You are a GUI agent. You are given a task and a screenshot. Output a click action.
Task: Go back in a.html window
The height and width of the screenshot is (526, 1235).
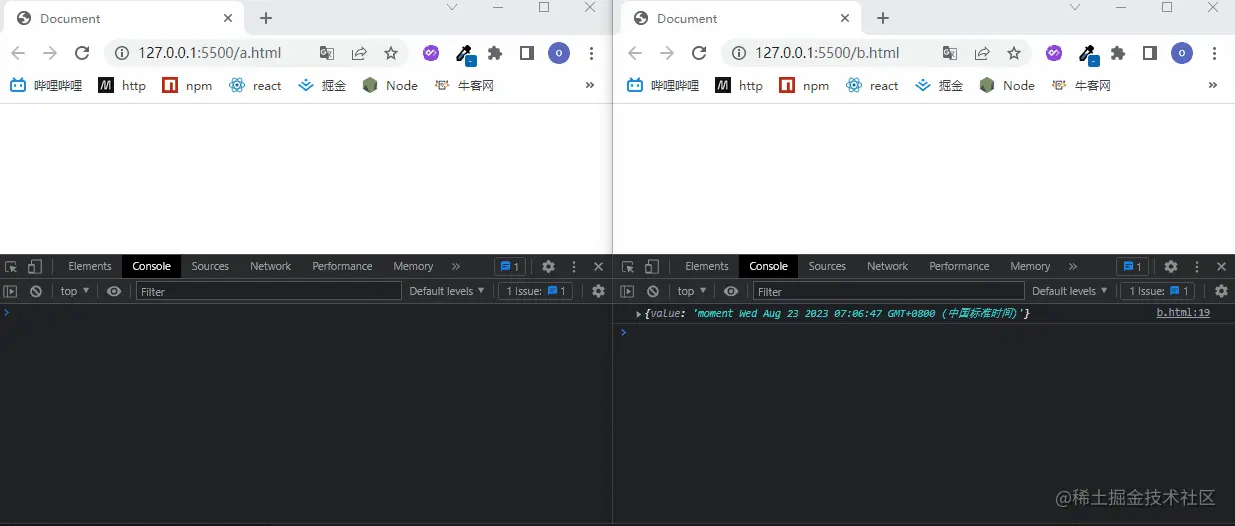(x=18, y=53)
